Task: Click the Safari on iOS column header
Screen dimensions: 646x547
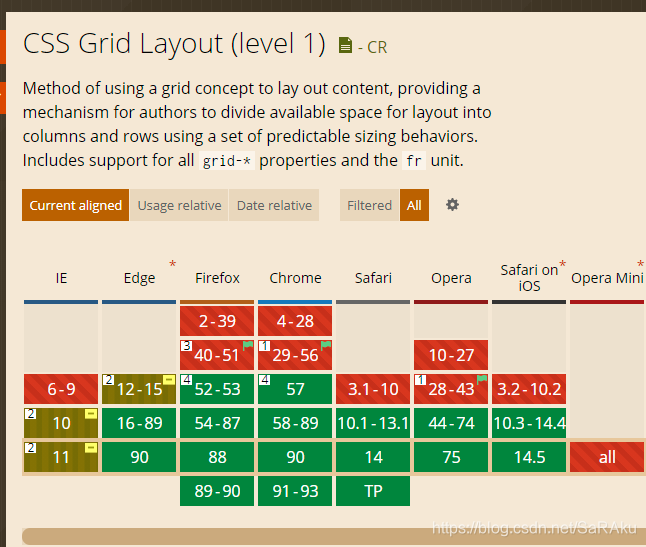Action: click(x=529, y=278)
